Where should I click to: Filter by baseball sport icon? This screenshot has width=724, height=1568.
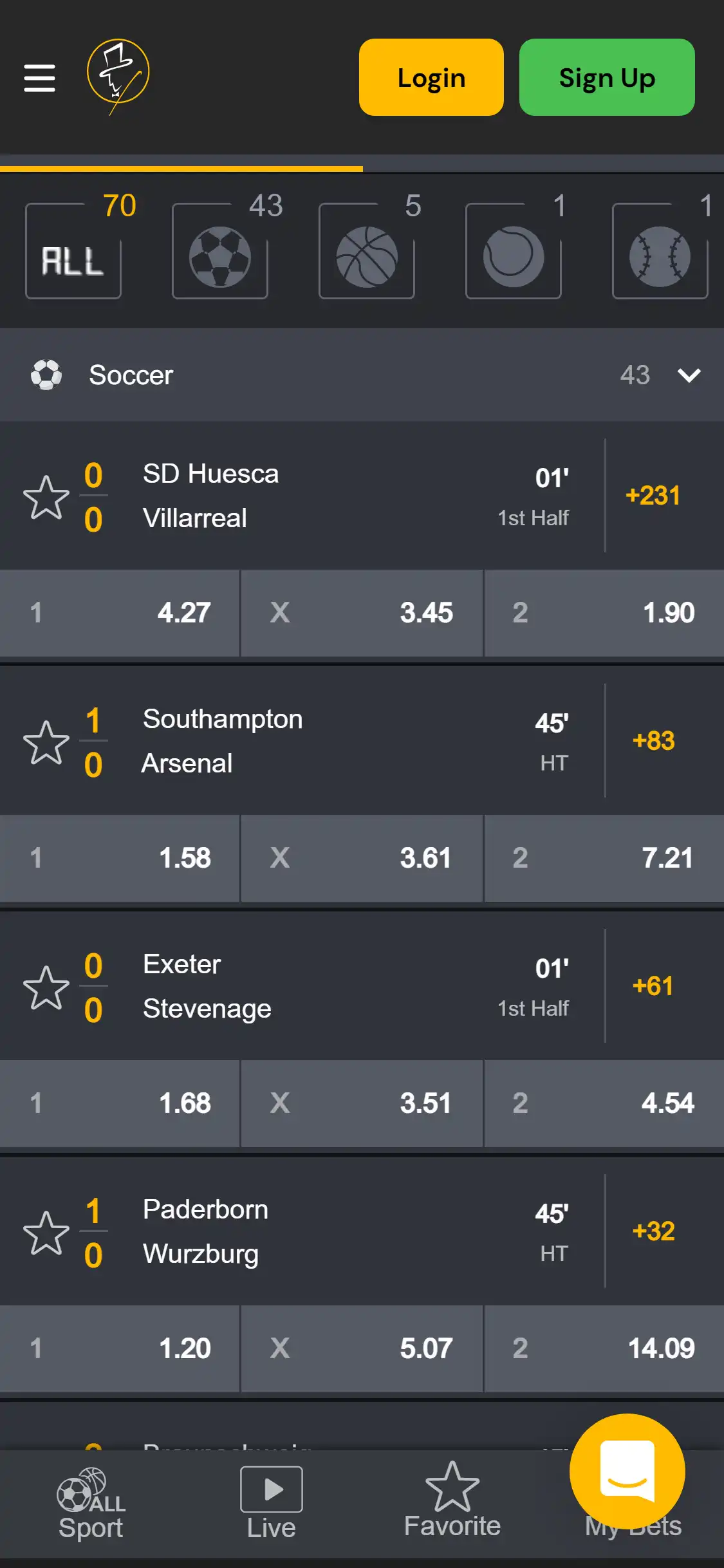(x=660, y=256)
